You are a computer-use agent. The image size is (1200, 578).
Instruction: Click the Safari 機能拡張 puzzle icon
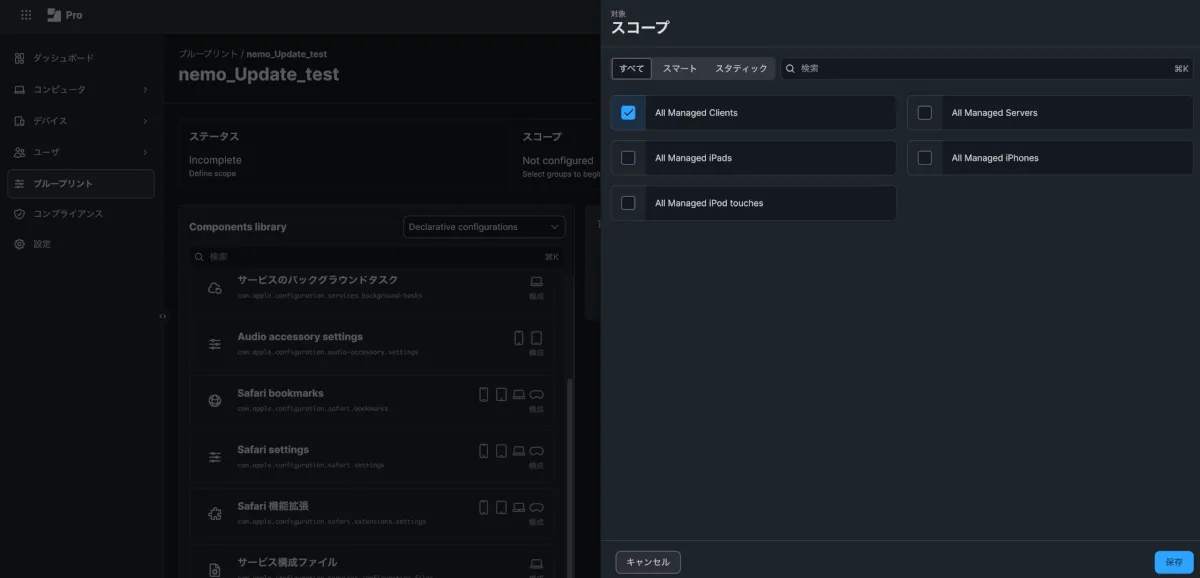(214, 513)
